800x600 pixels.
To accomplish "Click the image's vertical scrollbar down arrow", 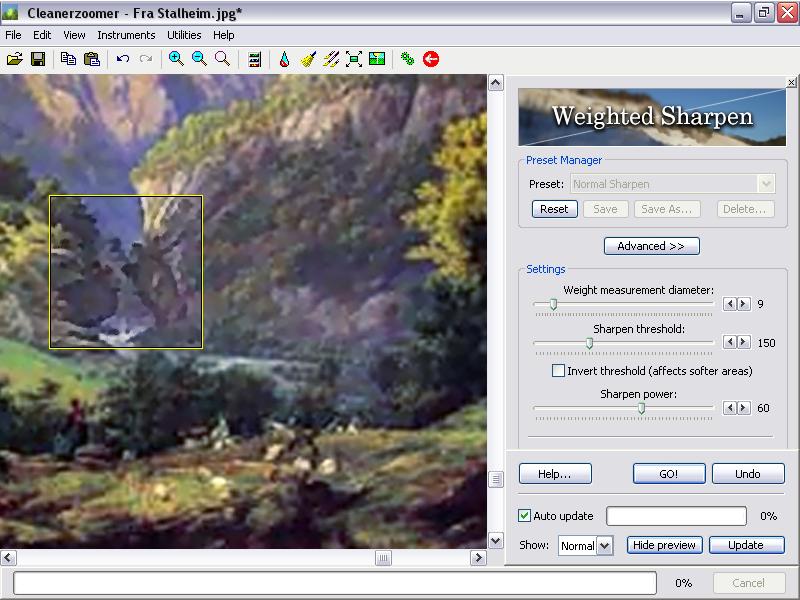I will [x=496, y=540].
